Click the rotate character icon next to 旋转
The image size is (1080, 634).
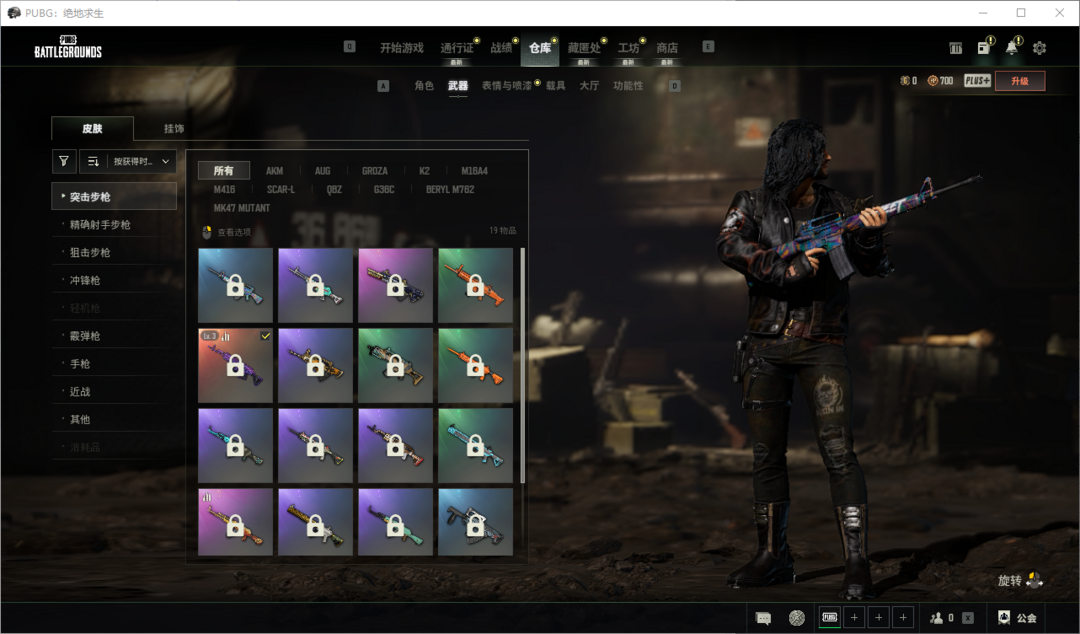coord(1034,580)
